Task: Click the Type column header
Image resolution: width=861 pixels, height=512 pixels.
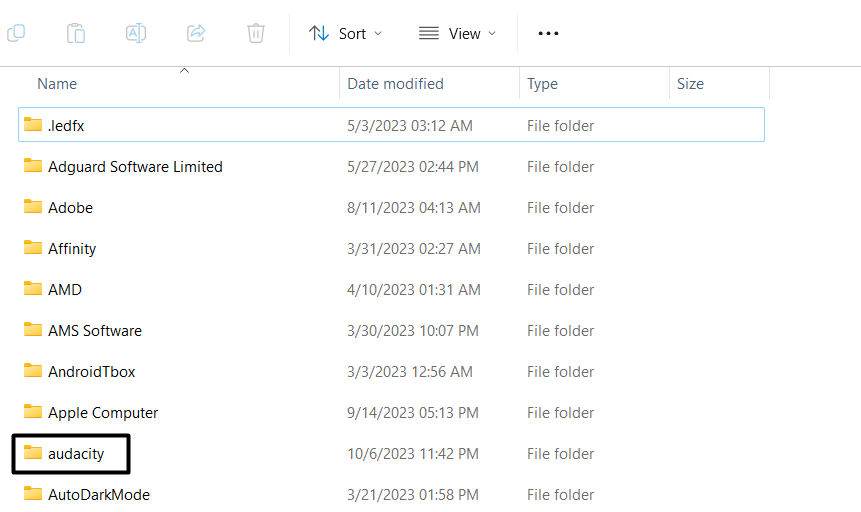Action: (542, 84)
